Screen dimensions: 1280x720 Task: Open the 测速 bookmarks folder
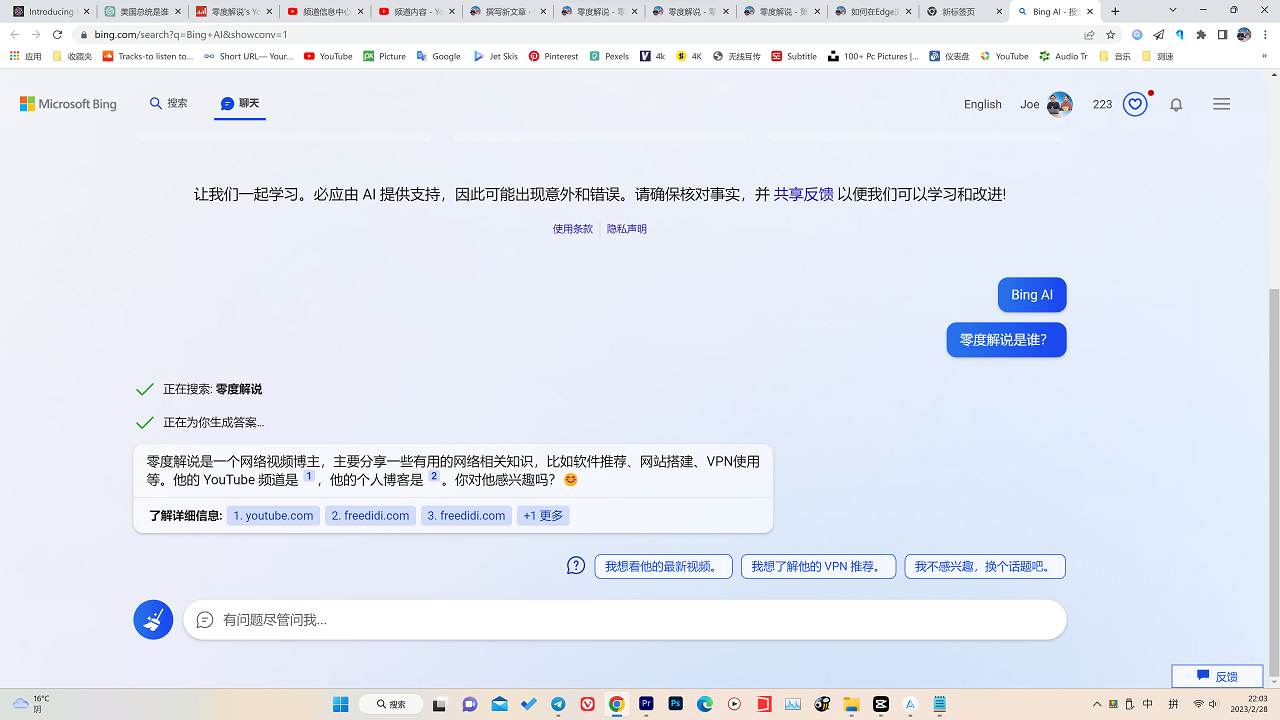click(x=1158, y=56)
